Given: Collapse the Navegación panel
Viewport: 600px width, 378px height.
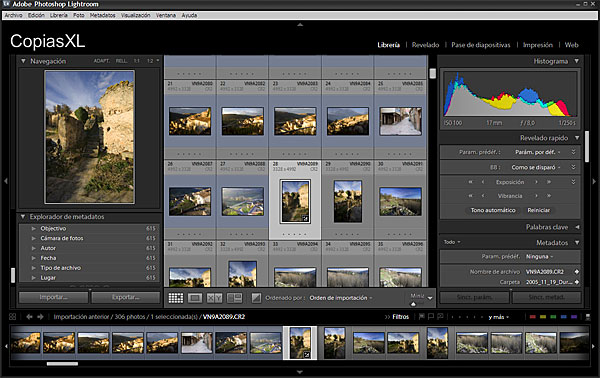Looking at the screenshot, I should point(23,61).
